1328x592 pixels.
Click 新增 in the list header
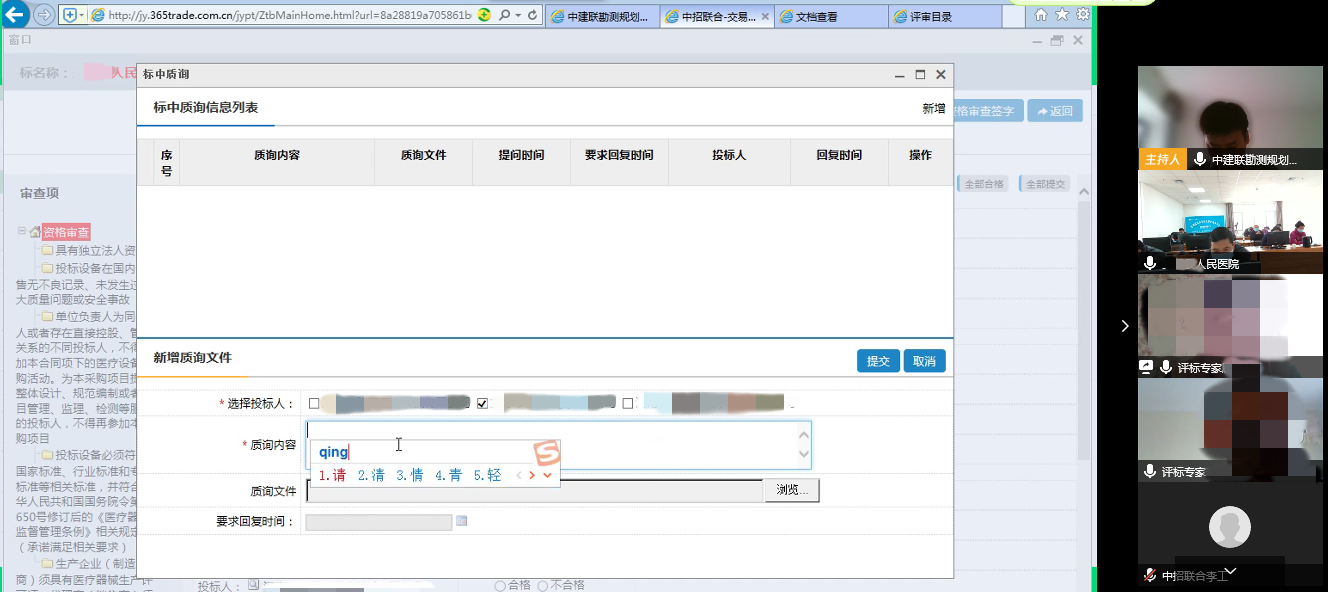click(933, 108)
